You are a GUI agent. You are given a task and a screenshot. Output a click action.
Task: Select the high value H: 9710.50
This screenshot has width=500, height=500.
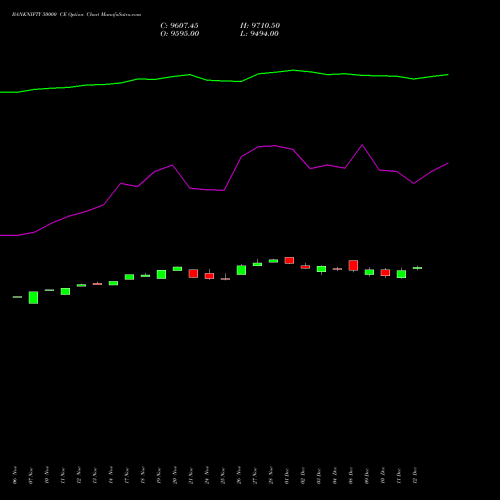(260, 26)
